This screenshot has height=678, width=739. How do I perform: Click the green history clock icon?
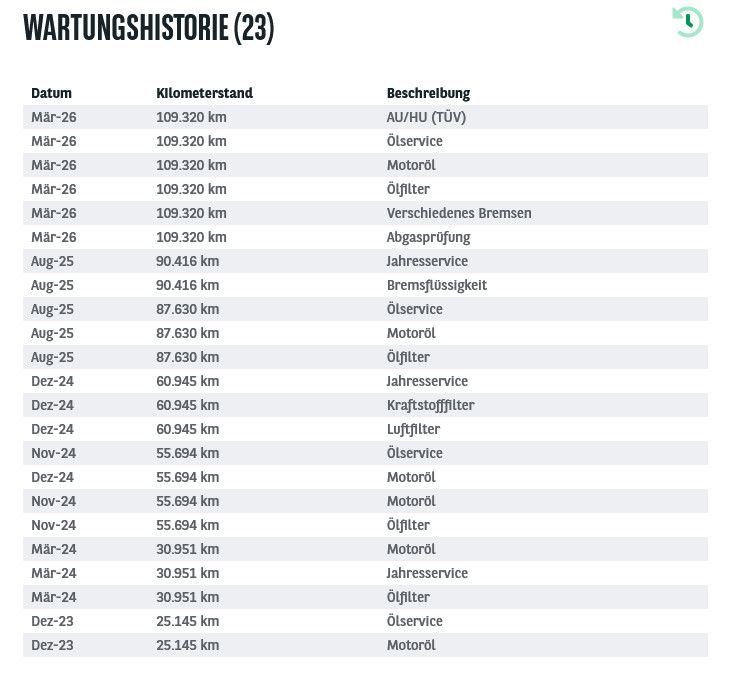click(x=688, y=22)
